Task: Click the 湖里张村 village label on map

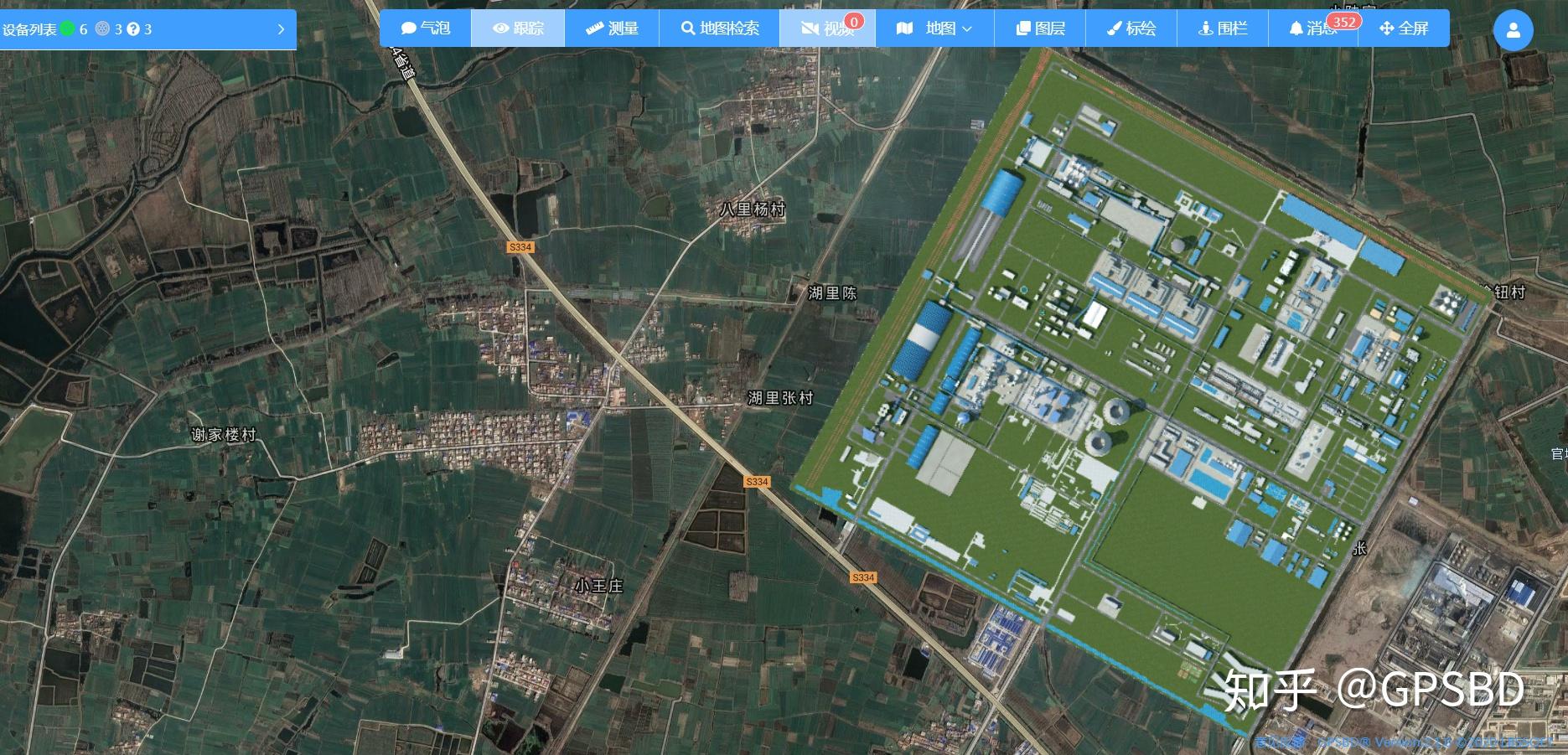Action: (x=780, y=398)
